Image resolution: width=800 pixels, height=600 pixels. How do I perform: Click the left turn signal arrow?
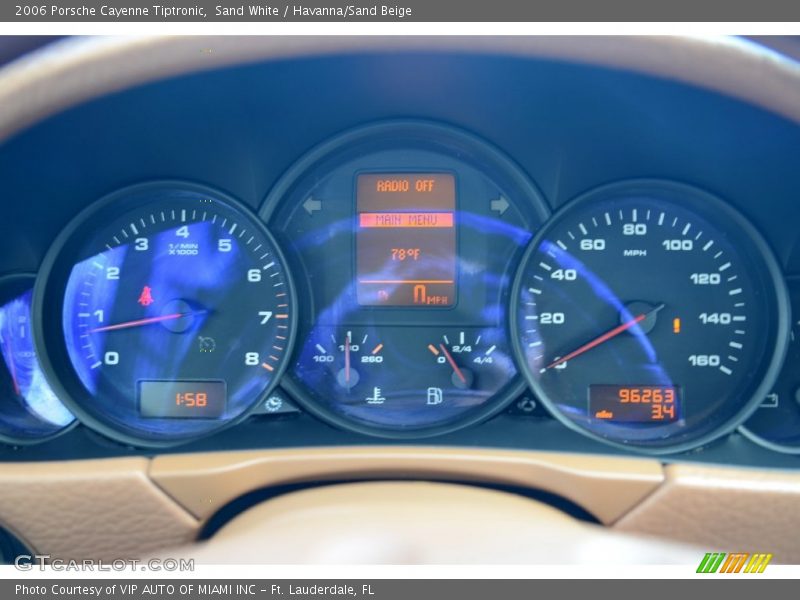click(x=312, y=206)
